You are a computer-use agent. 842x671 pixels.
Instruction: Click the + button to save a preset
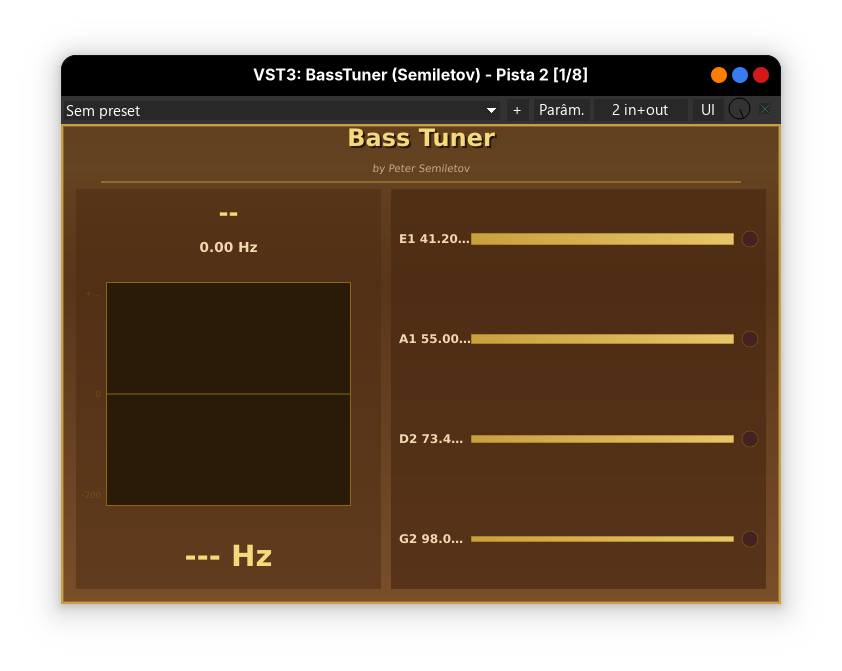point(517,110)
